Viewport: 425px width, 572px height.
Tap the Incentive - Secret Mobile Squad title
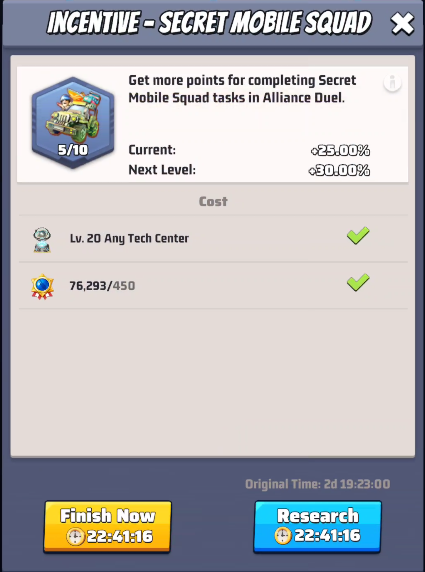click(x=209, y=23)
